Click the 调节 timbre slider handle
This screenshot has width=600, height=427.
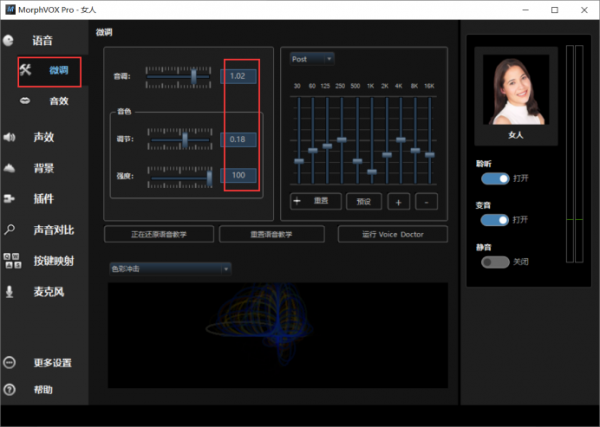185,140
